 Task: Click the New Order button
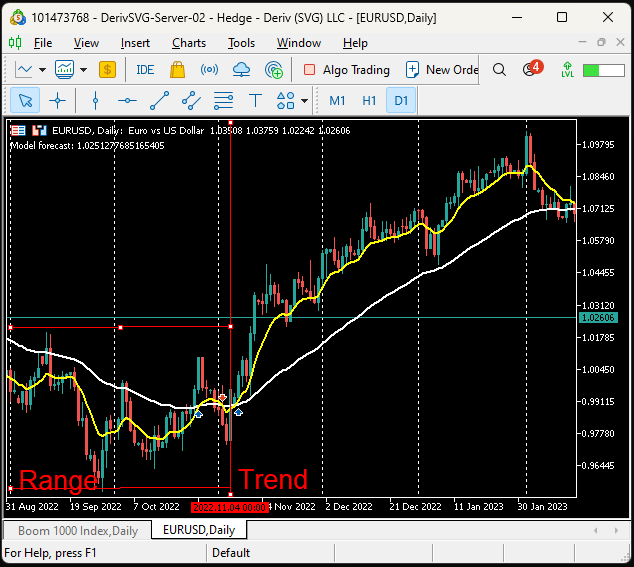point(442,70)
